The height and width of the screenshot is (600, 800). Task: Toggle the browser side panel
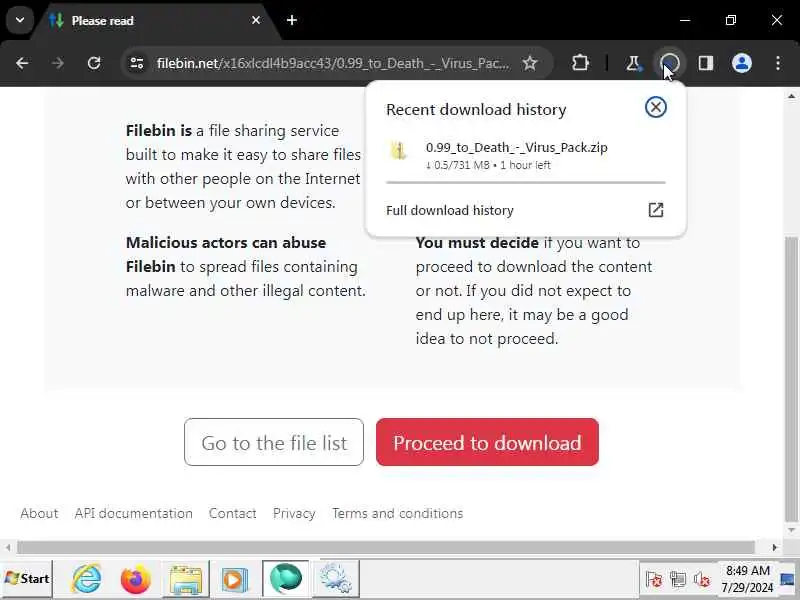pyautogui.click(x=706, y=63)
